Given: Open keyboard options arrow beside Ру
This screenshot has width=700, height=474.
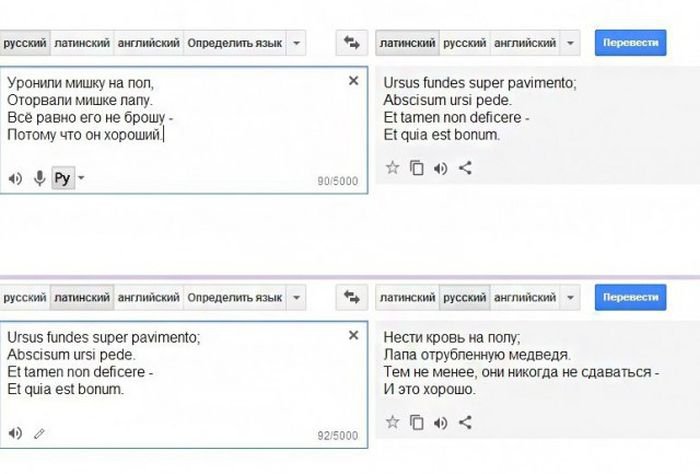Looking at the screenshot, I should click(x=81, y=178).
